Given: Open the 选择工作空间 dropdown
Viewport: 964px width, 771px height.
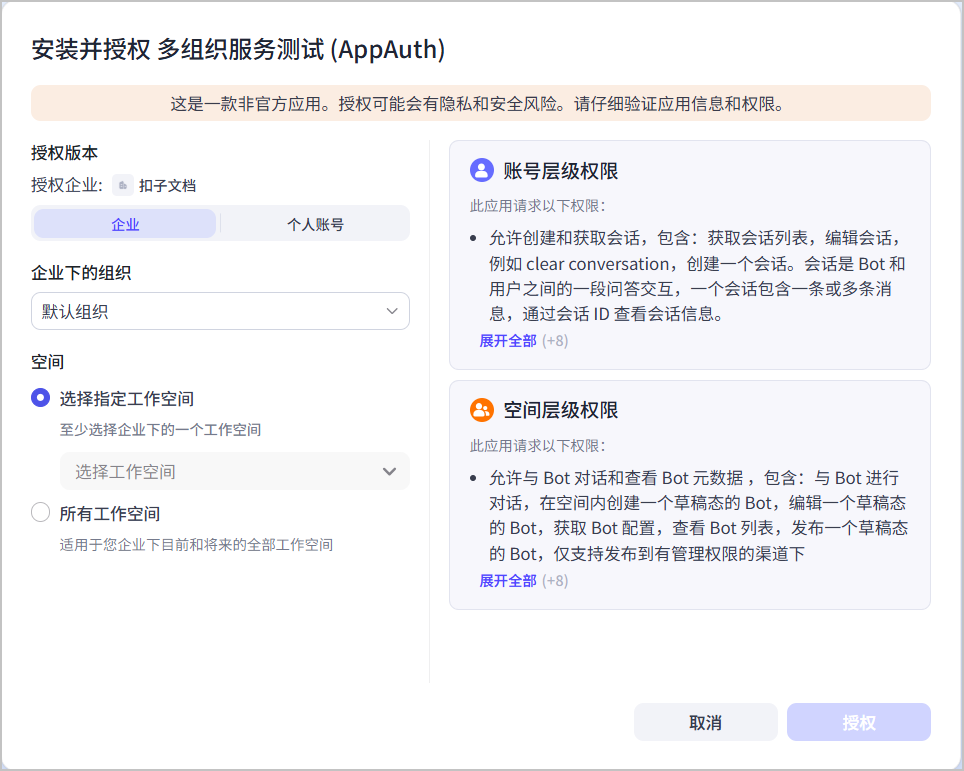Looking at the screenshot, I should click(235, 472).
